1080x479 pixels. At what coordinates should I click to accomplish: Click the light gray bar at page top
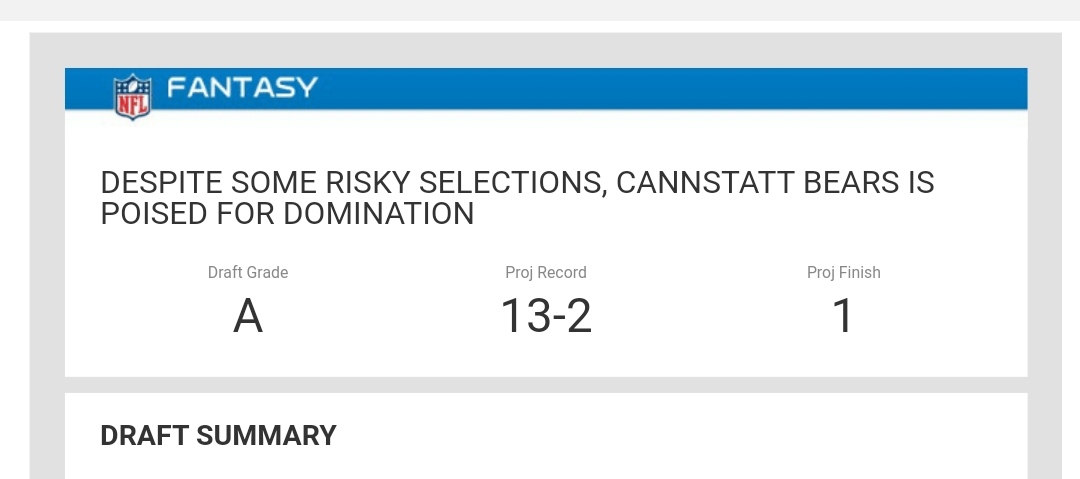540,10
